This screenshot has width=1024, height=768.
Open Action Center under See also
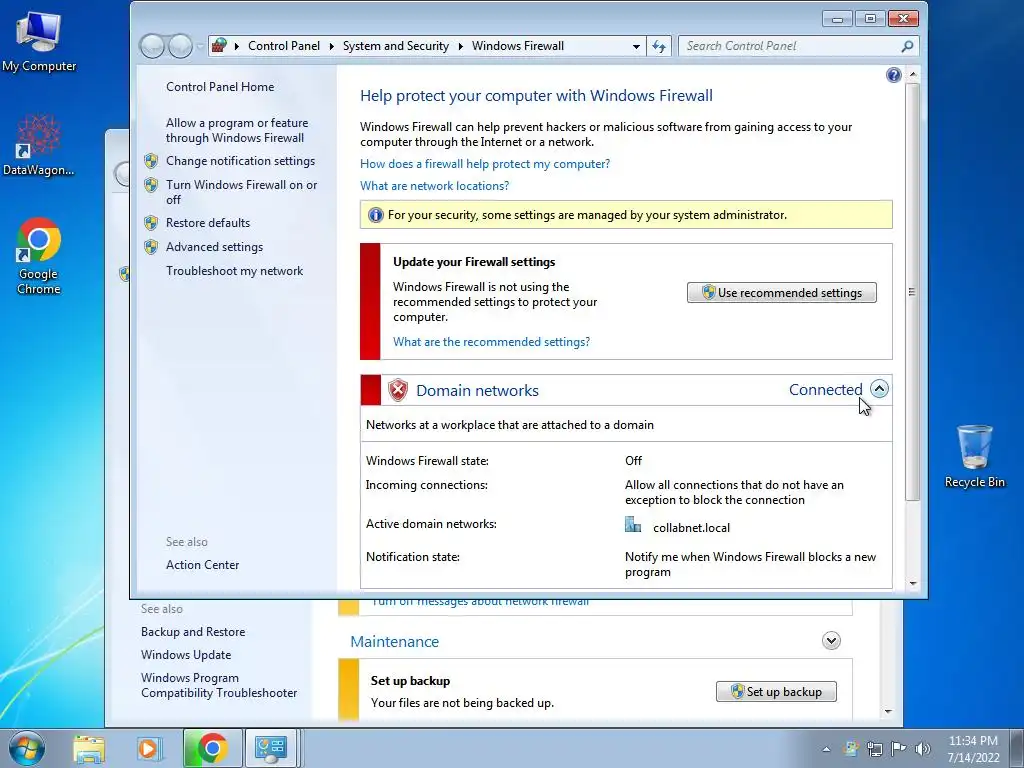(x=202, y=565)
